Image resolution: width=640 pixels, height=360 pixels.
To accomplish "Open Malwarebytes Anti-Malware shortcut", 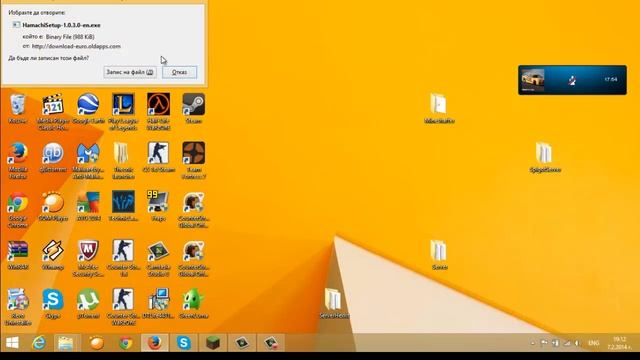I will click(x=88, y=161).
